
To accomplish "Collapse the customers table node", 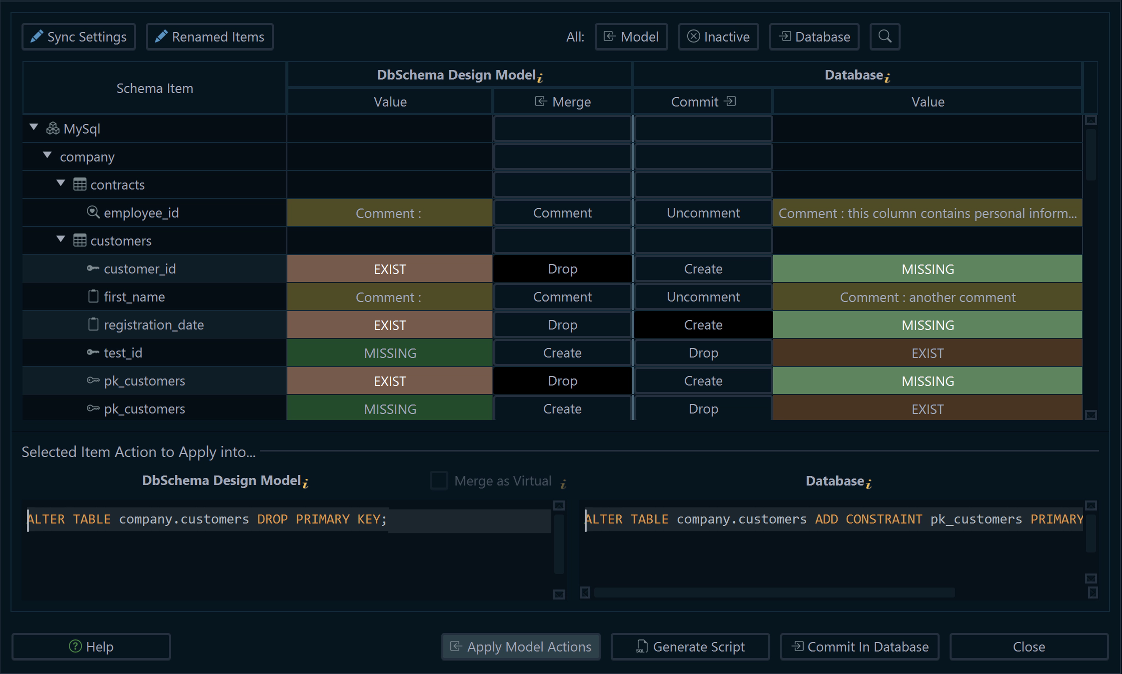I will tap(61, 240).
